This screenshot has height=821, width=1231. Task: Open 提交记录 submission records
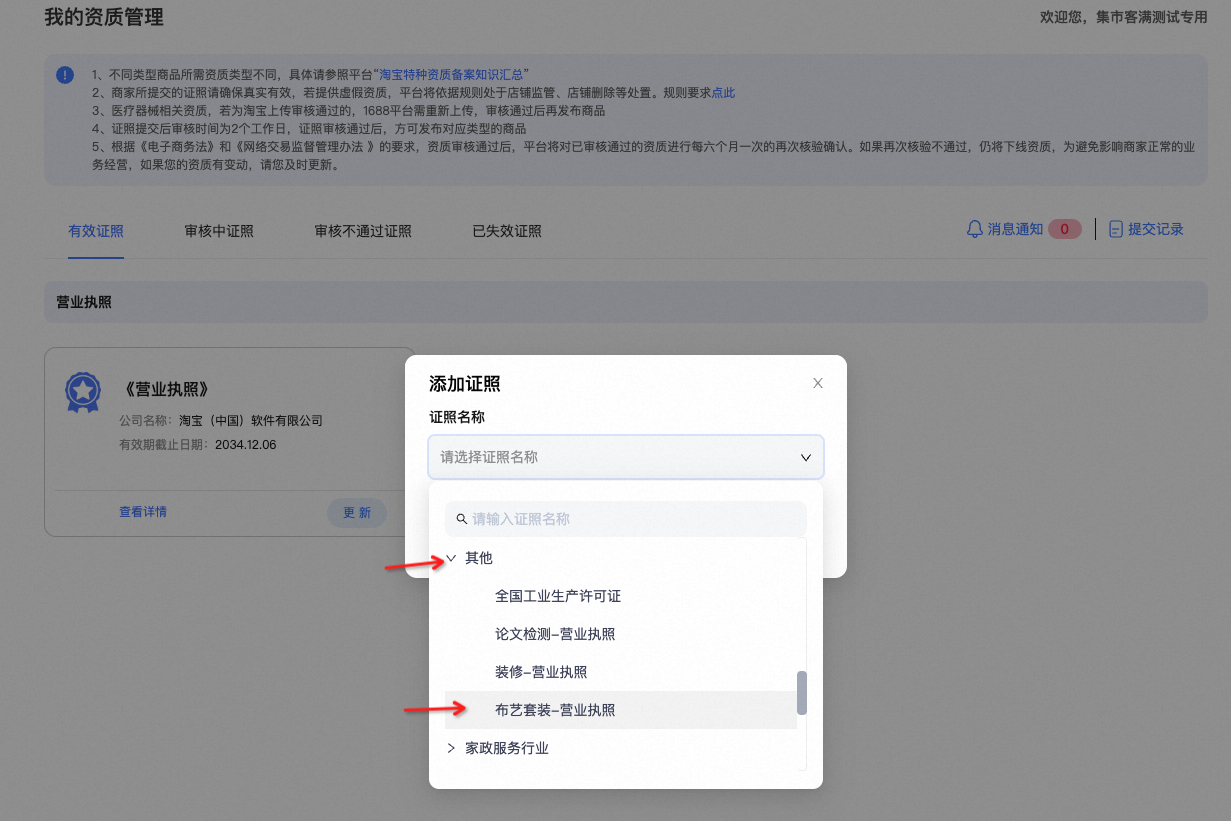click(x=1156, y=229)
